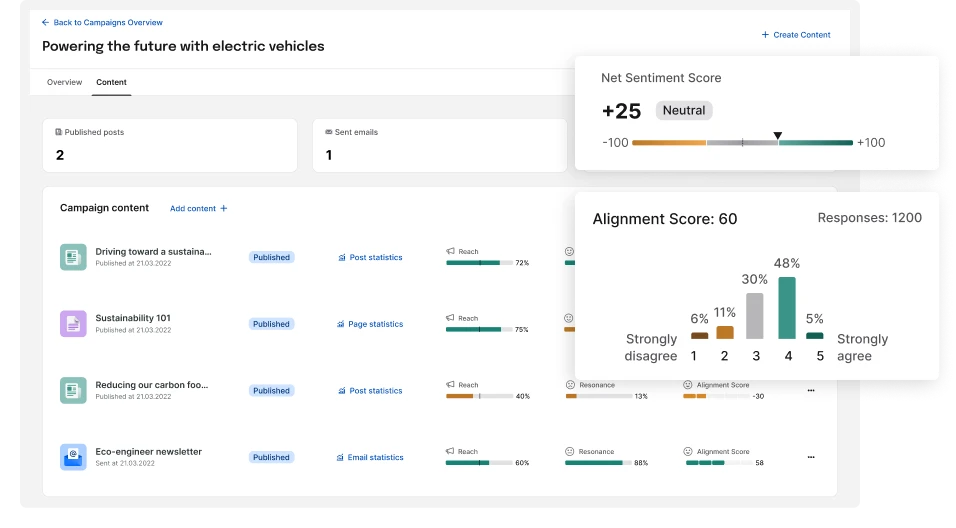The width and height of the screenshot is (956, 528).
Task: Click the 30% bar for rating 3
Action: (755, 316)
